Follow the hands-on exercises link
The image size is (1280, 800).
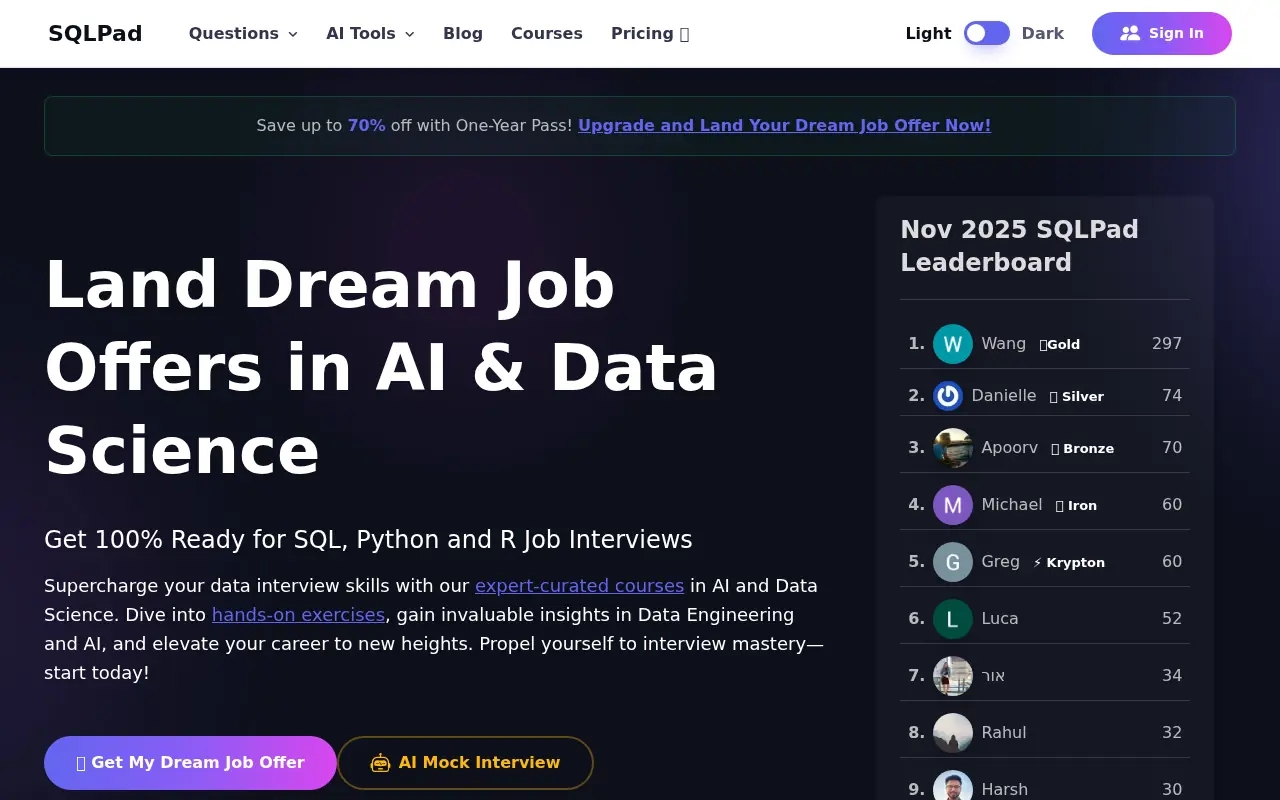(298, 614)
